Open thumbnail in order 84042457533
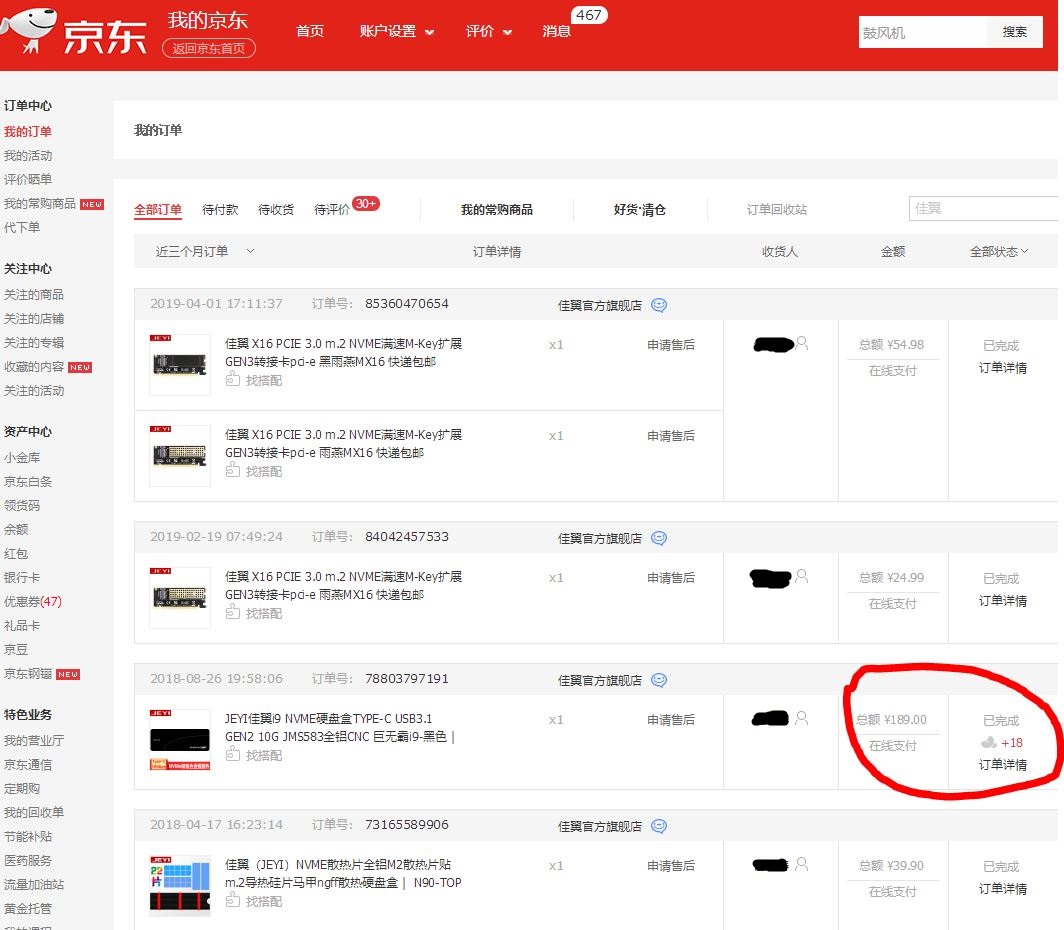The width and height of the screenshot is (1064, 930). click(180, 598)
